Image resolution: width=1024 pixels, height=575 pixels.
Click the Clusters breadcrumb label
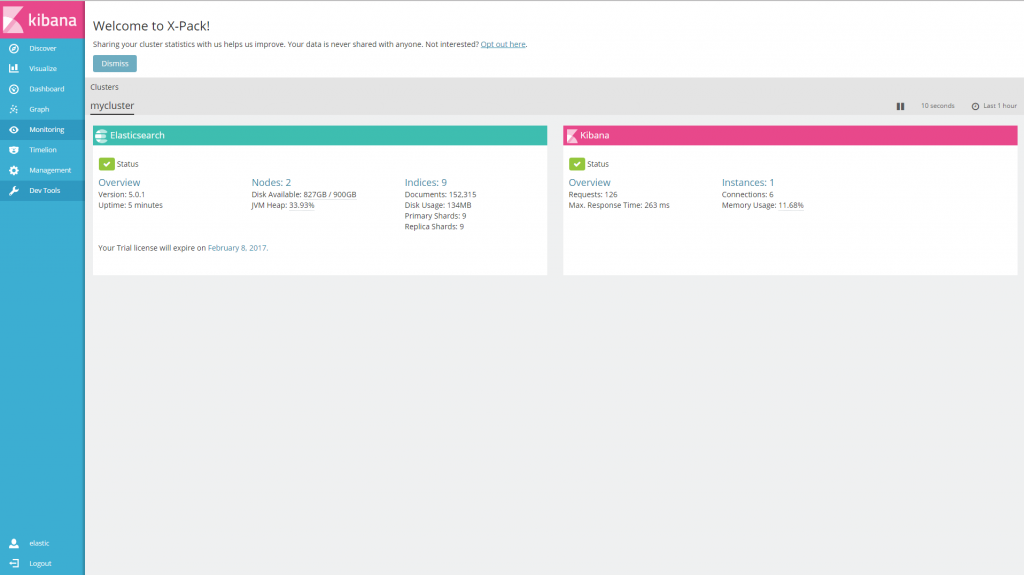point(104,87)
